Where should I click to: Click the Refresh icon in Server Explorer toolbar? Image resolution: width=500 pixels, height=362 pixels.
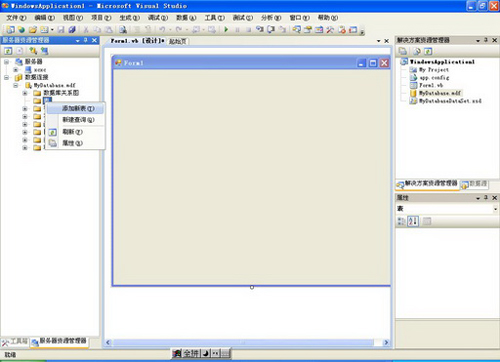[x=8, y=51]
